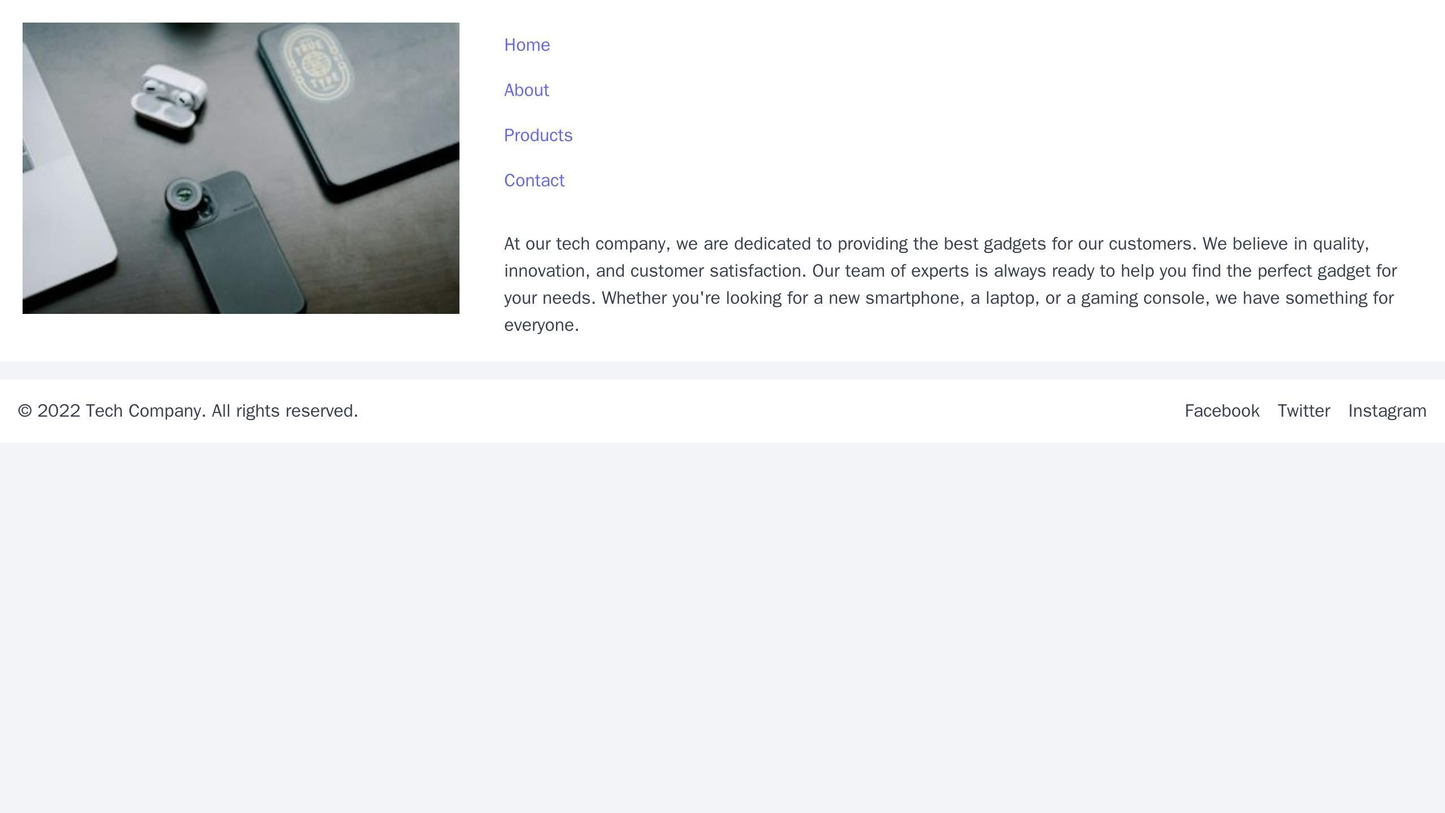Click the word 'everyone.' ending the paragraph
Screen dimensions: 1445x813
pos(541,325)
